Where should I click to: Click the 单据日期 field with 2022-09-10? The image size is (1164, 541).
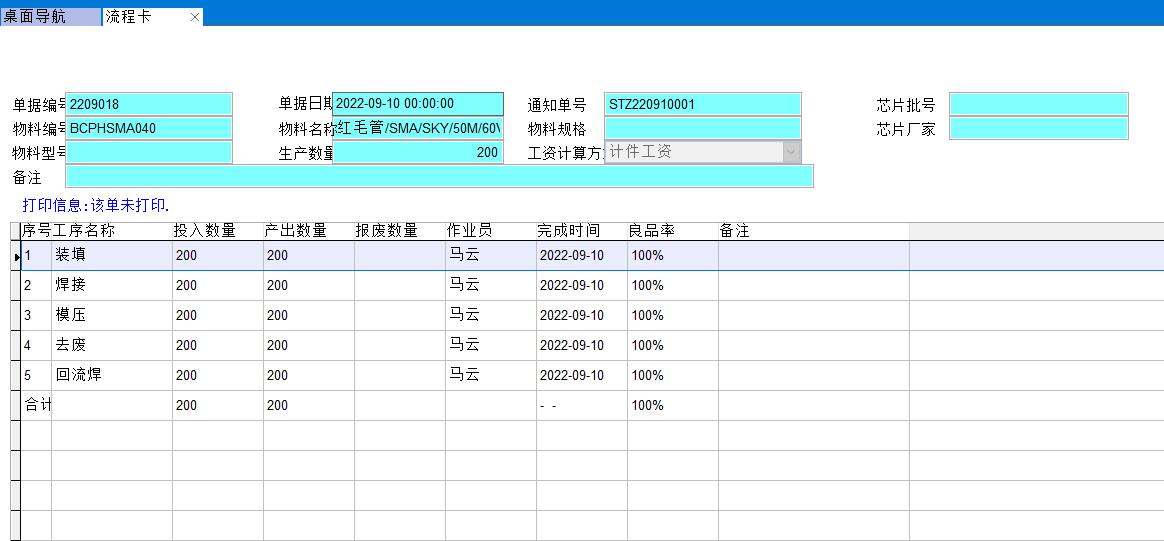(x=417, y=104)
